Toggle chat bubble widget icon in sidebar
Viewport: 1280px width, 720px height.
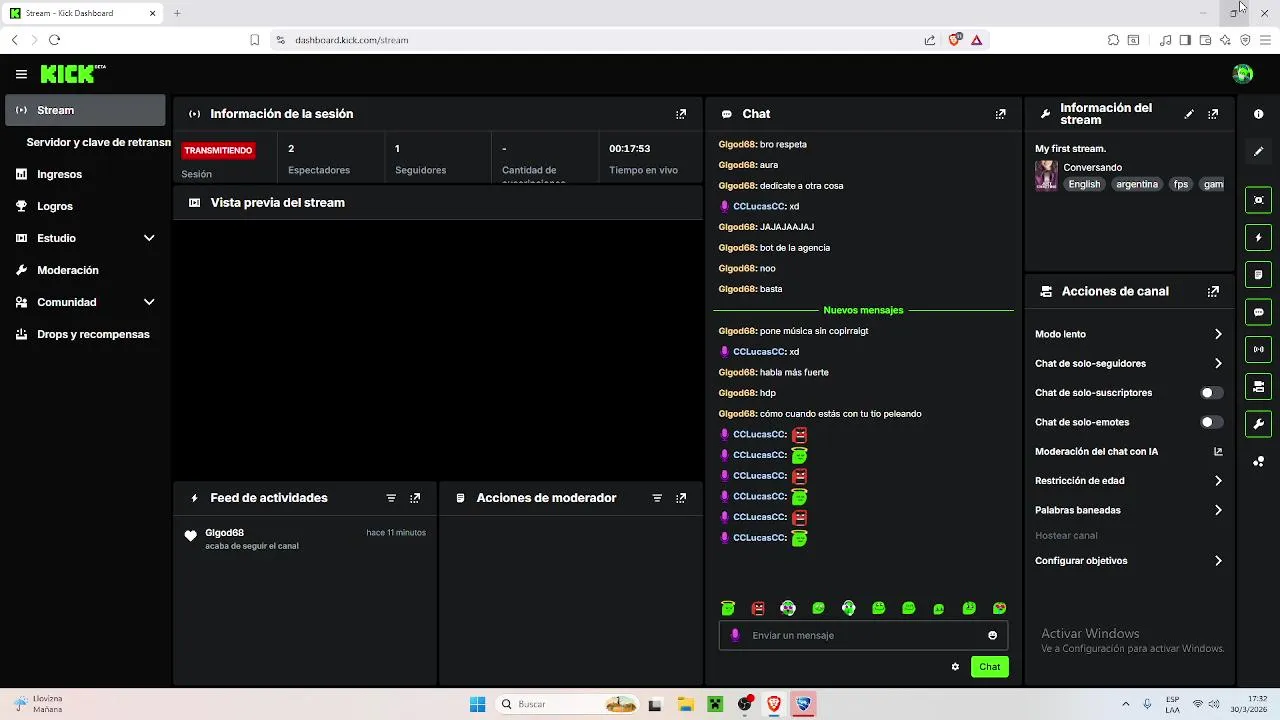pyautogui.click(x=1258, y=312)
